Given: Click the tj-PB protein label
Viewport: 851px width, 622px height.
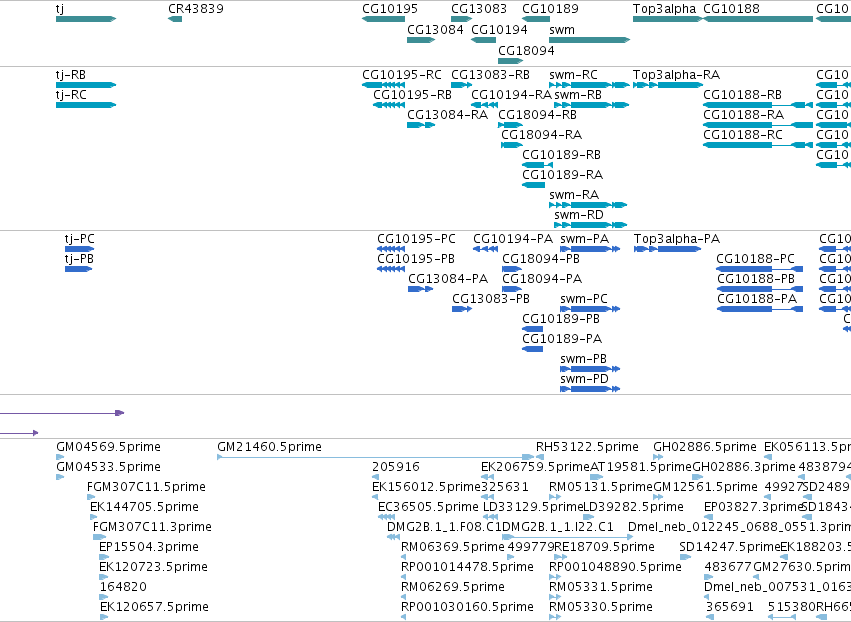Looking at the screenshot, I should coord(79,259).
